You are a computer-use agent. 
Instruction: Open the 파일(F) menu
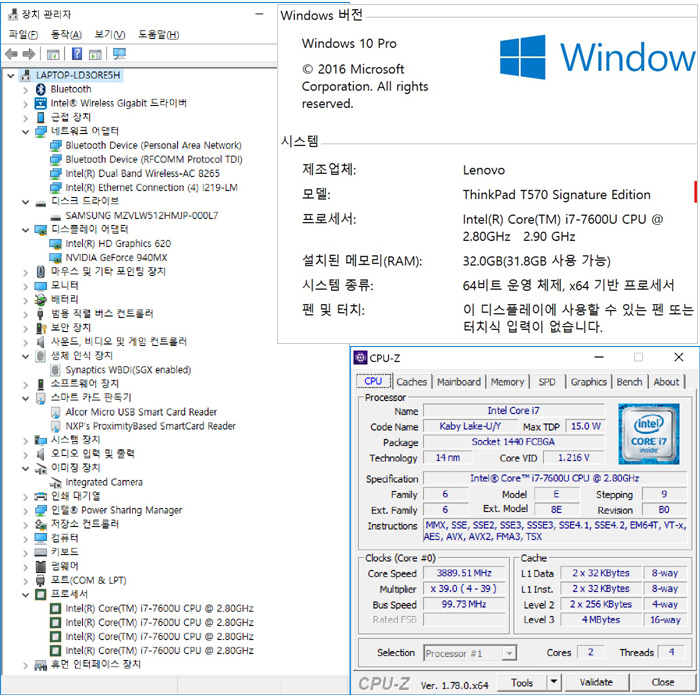point(23,34)
